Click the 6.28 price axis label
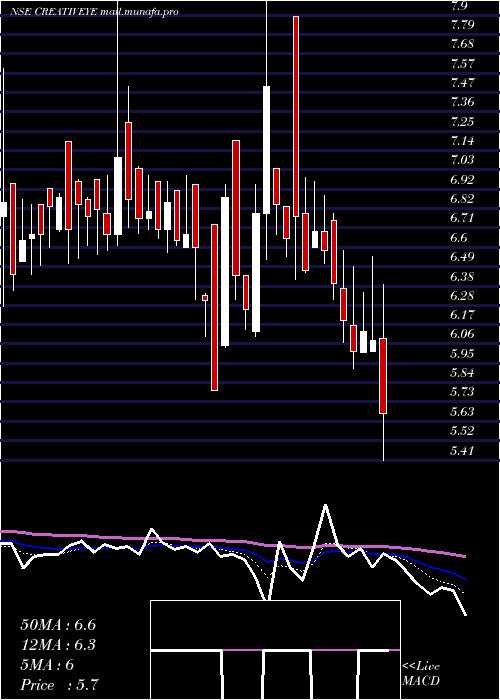The height and width of the screenshot is (700, 500). [x=462, y=296]
